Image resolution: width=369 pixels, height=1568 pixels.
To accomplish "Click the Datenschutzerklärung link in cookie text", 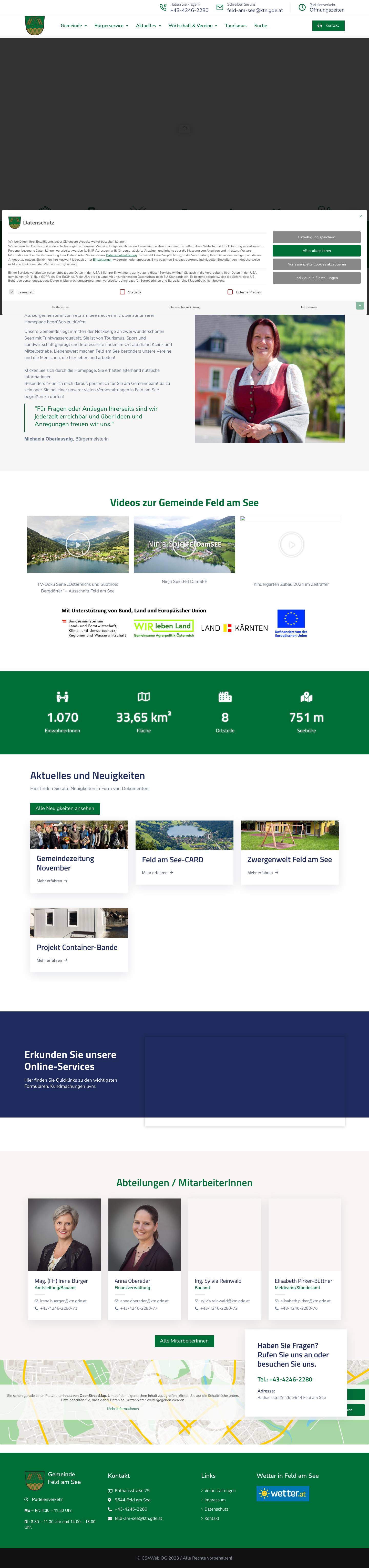I will tap(121, 255).
